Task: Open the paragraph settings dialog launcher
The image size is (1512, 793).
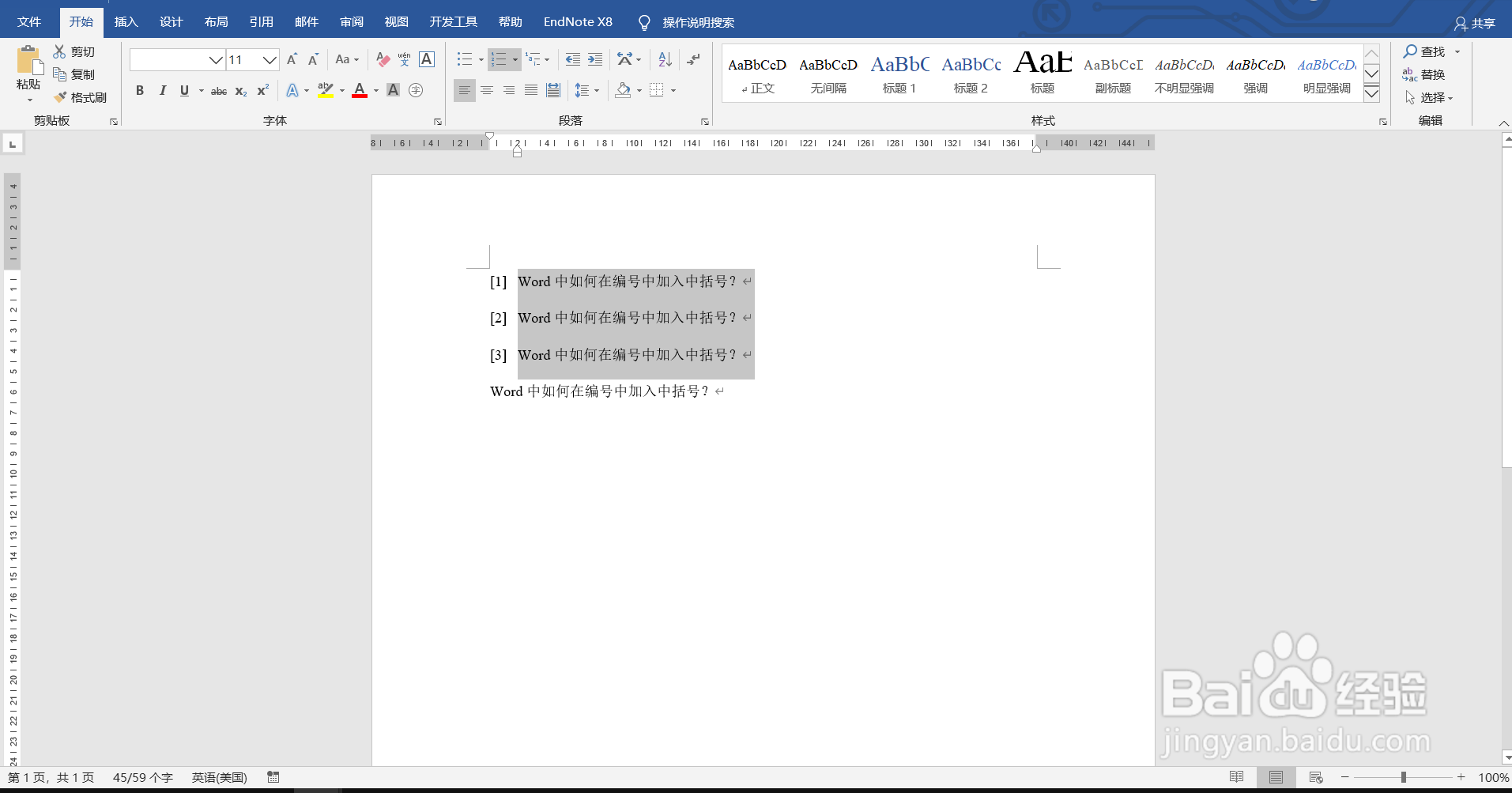Action: pyautogui.click(x=705, y=122)
